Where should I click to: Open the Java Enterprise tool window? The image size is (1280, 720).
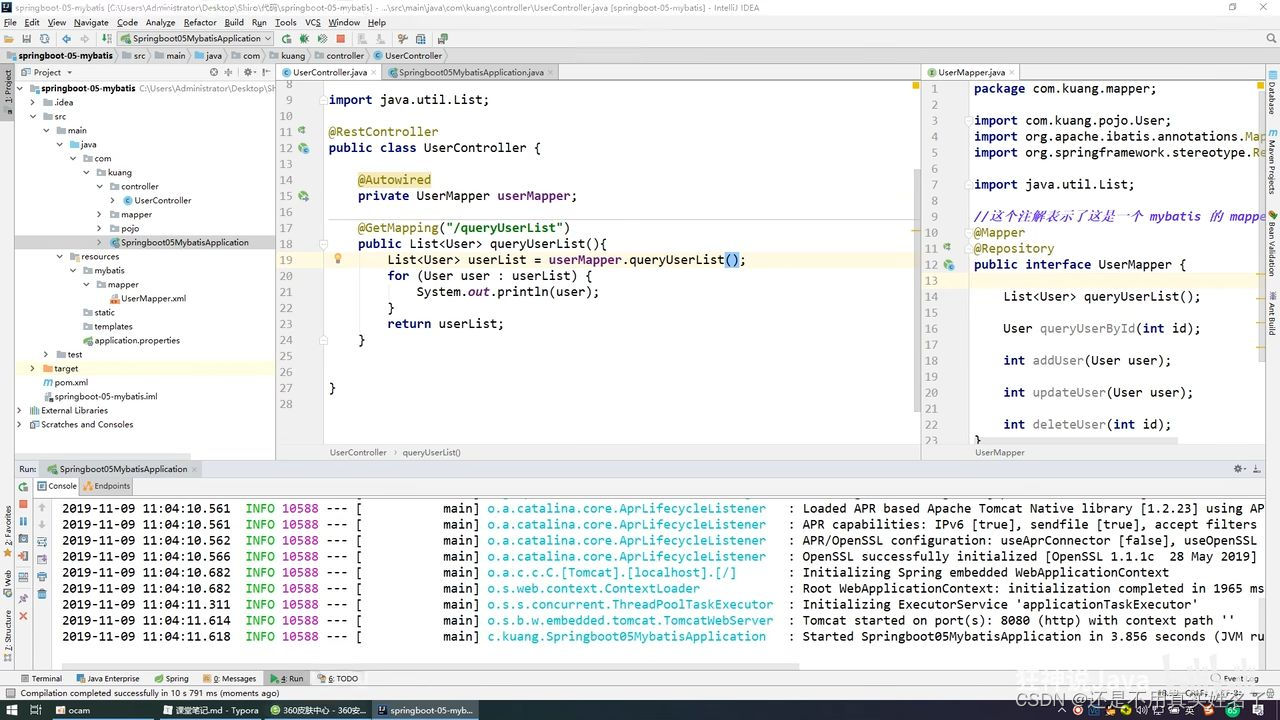click(x=107, y=678)
